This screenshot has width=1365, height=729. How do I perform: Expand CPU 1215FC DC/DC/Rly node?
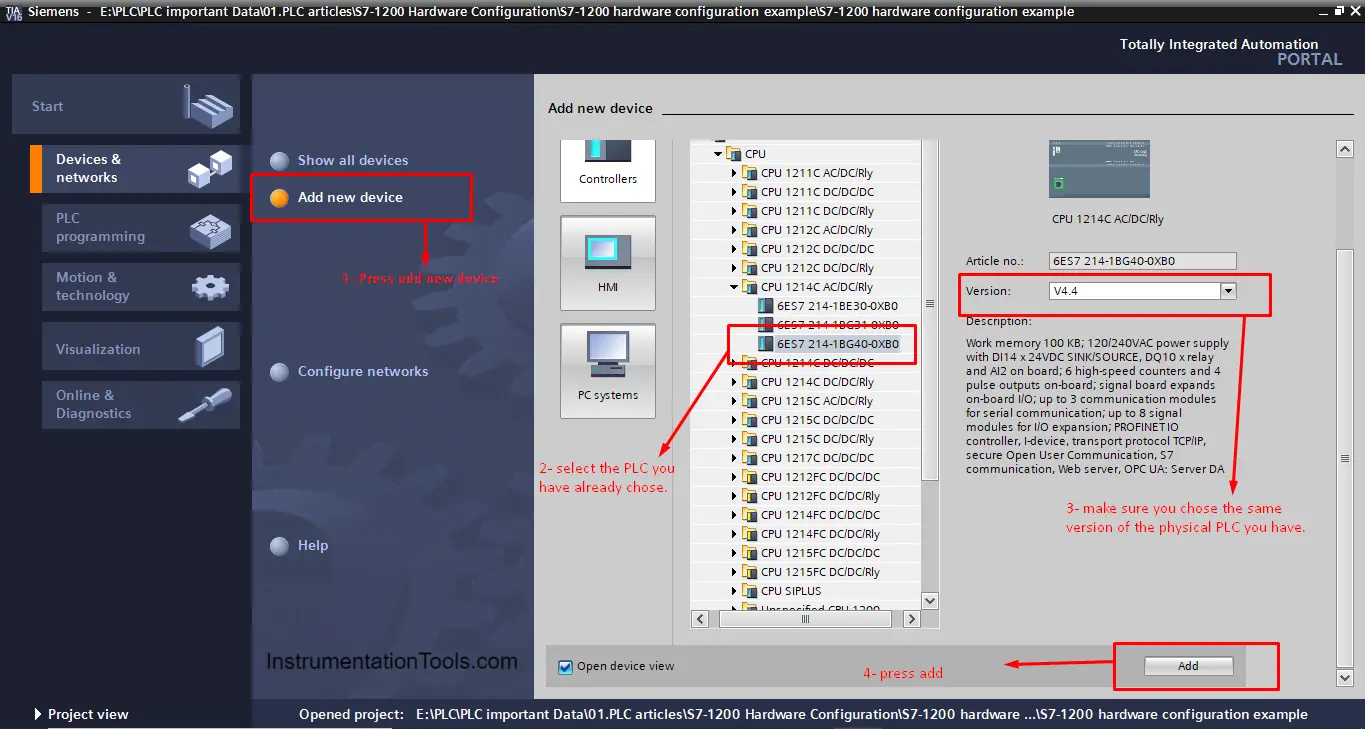pyautogui.click(x=734, y=572)
